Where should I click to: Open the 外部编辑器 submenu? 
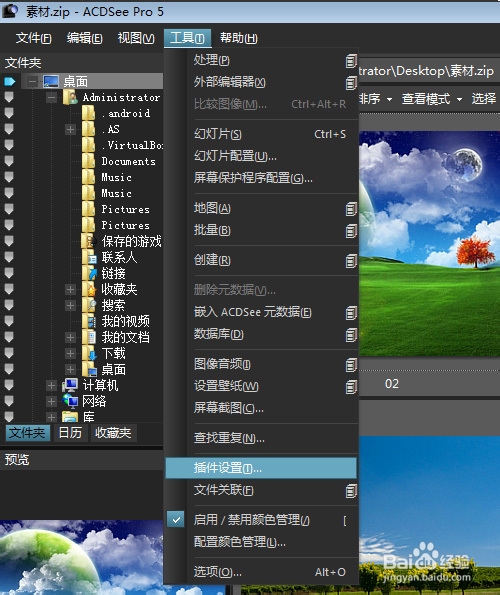[262, 82]
